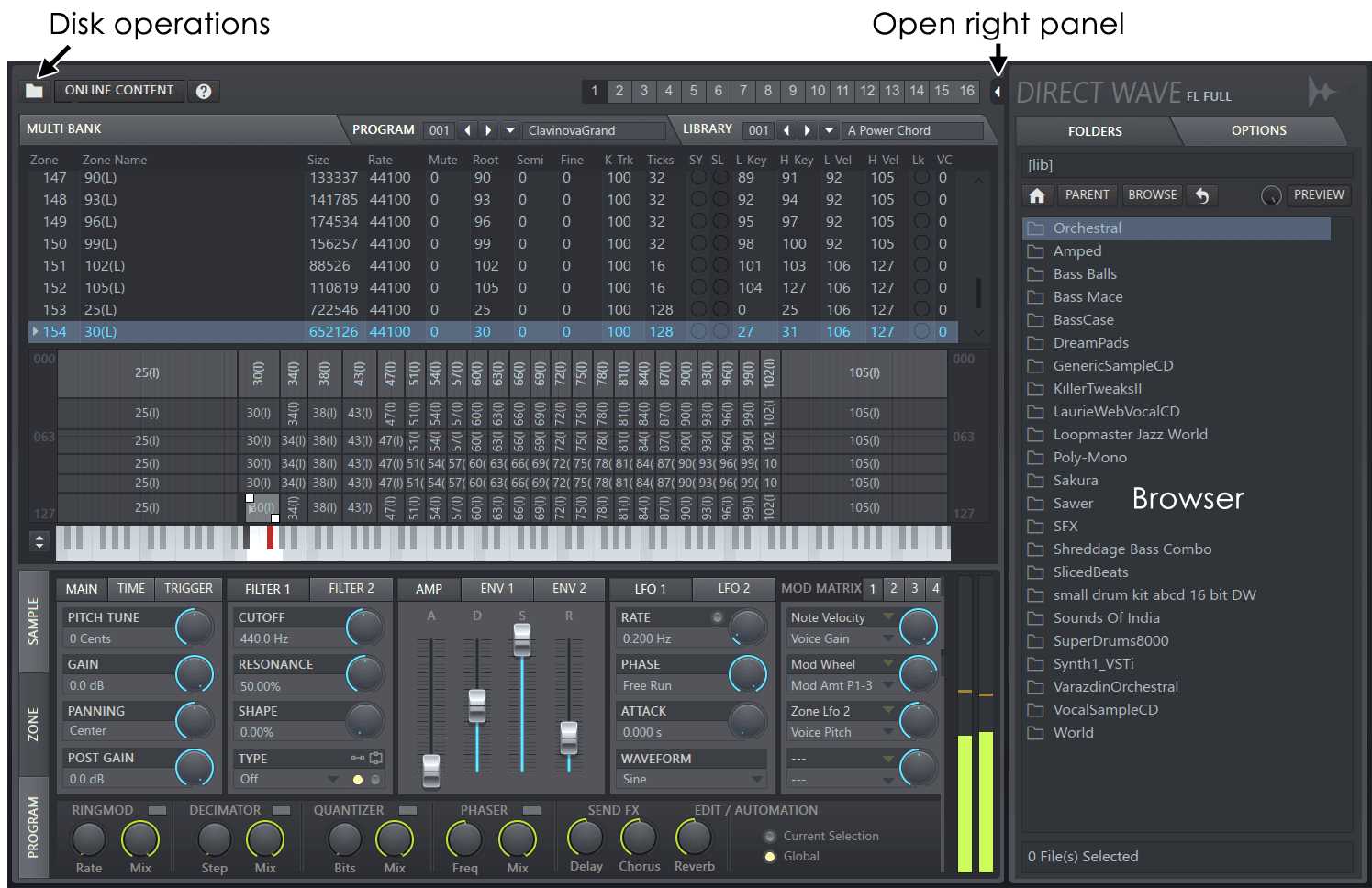Select Global automation option

click(x=770, y=856)
